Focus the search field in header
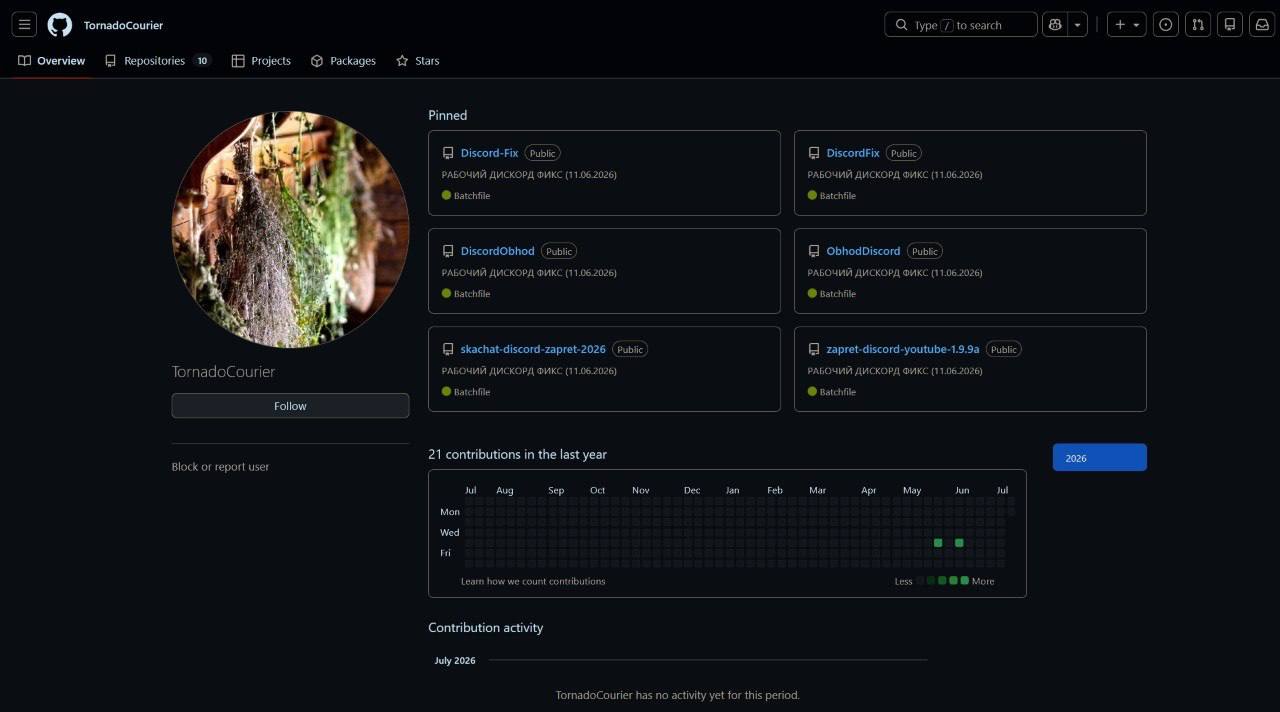 point(961,25)
